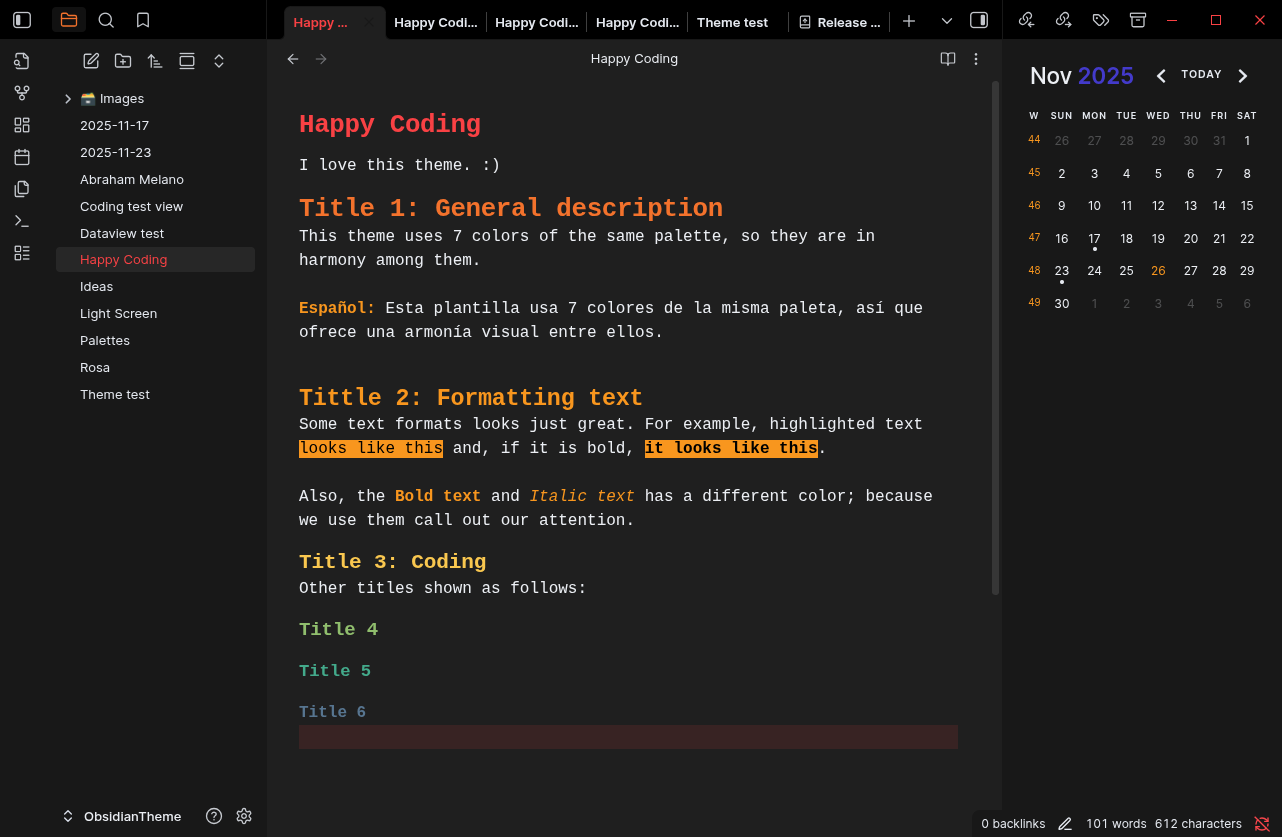
Task: Open a new tab with plus icon
Action: coord(909,21)
